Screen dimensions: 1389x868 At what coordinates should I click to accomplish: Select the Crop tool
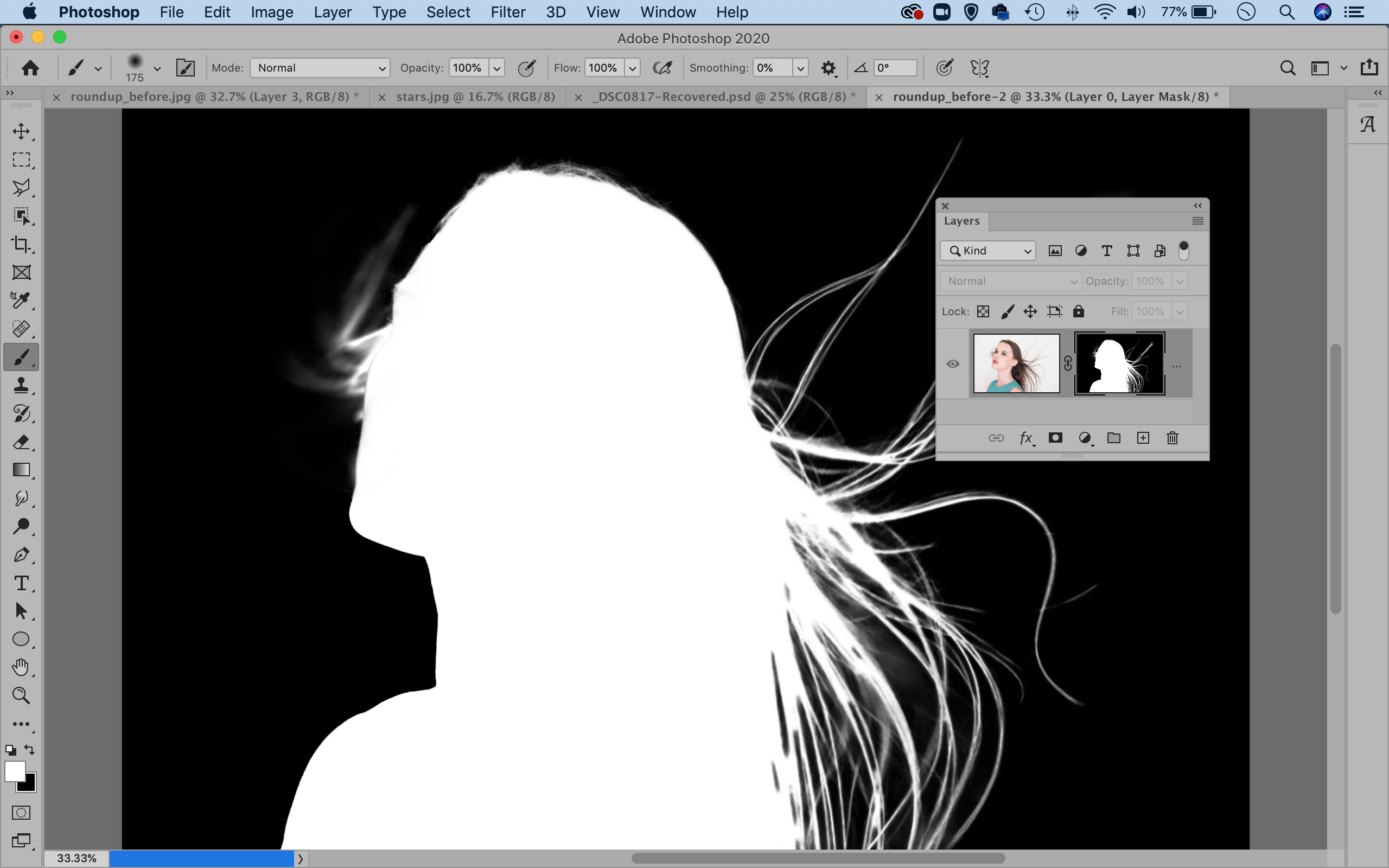tap(21, 244)
